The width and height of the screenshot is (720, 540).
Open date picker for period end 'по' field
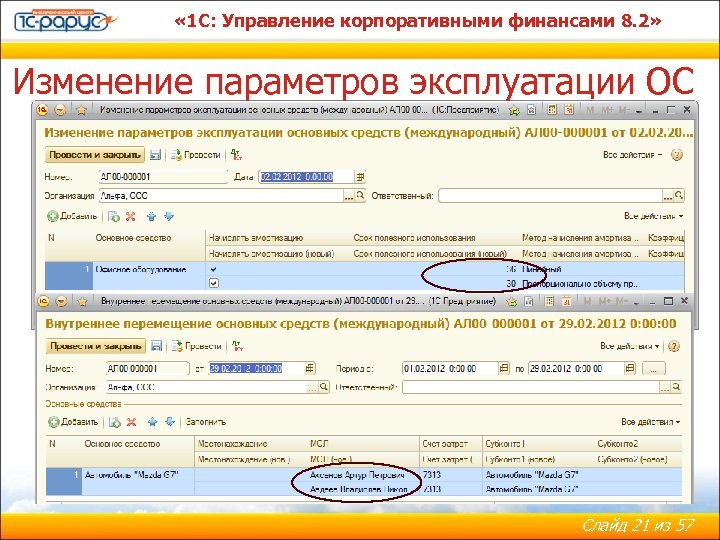click(x=630, y=368)
